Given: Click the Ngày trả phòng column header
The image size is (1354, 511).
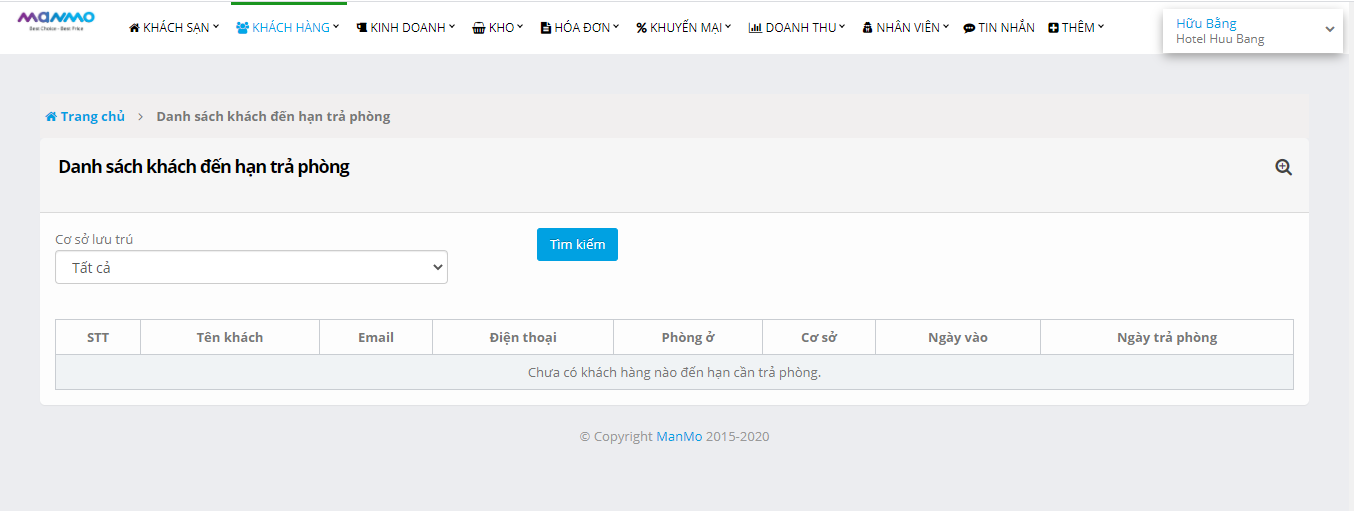Looking at the screenshot, I should [1166, 338].
